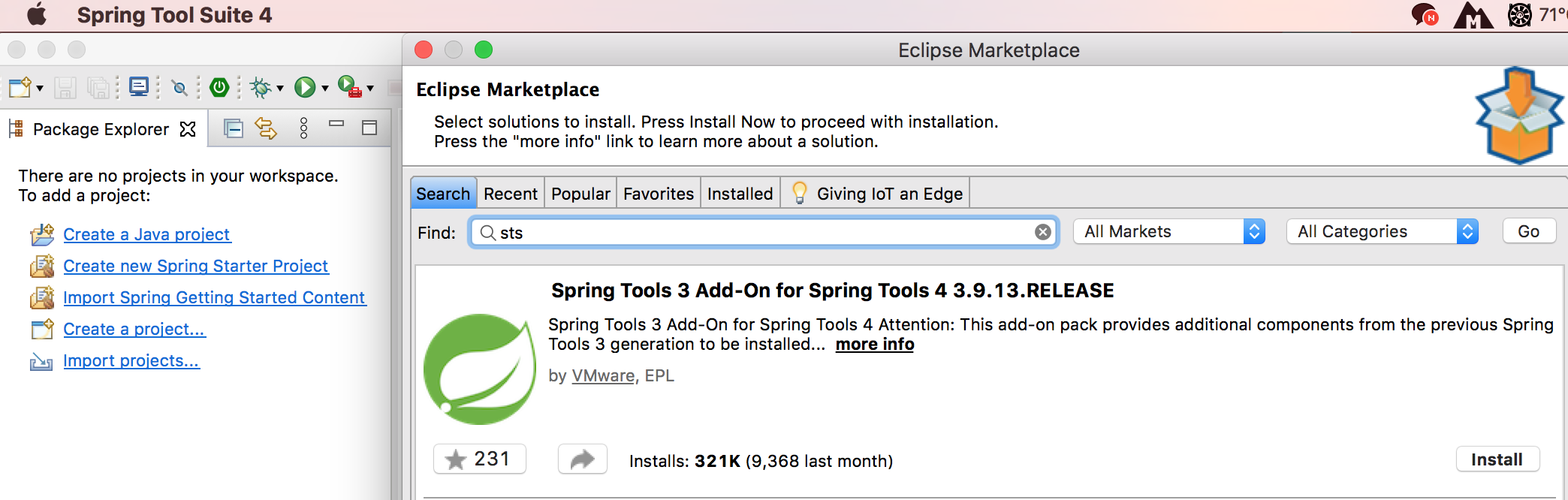Clear the Find field with the X icon
Image resolution: width=1568 pixels, height=500 pixels.
click(1043, 232)
